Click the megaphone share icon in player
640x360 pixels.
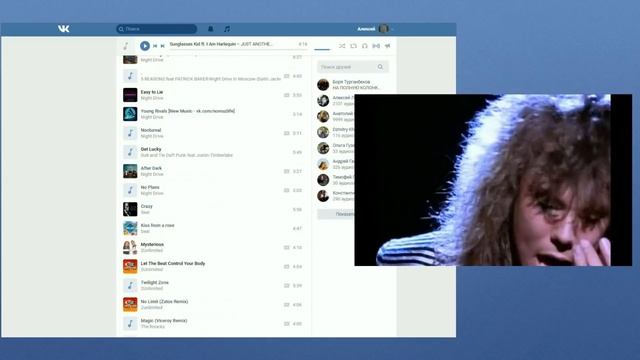pos(387,46)
